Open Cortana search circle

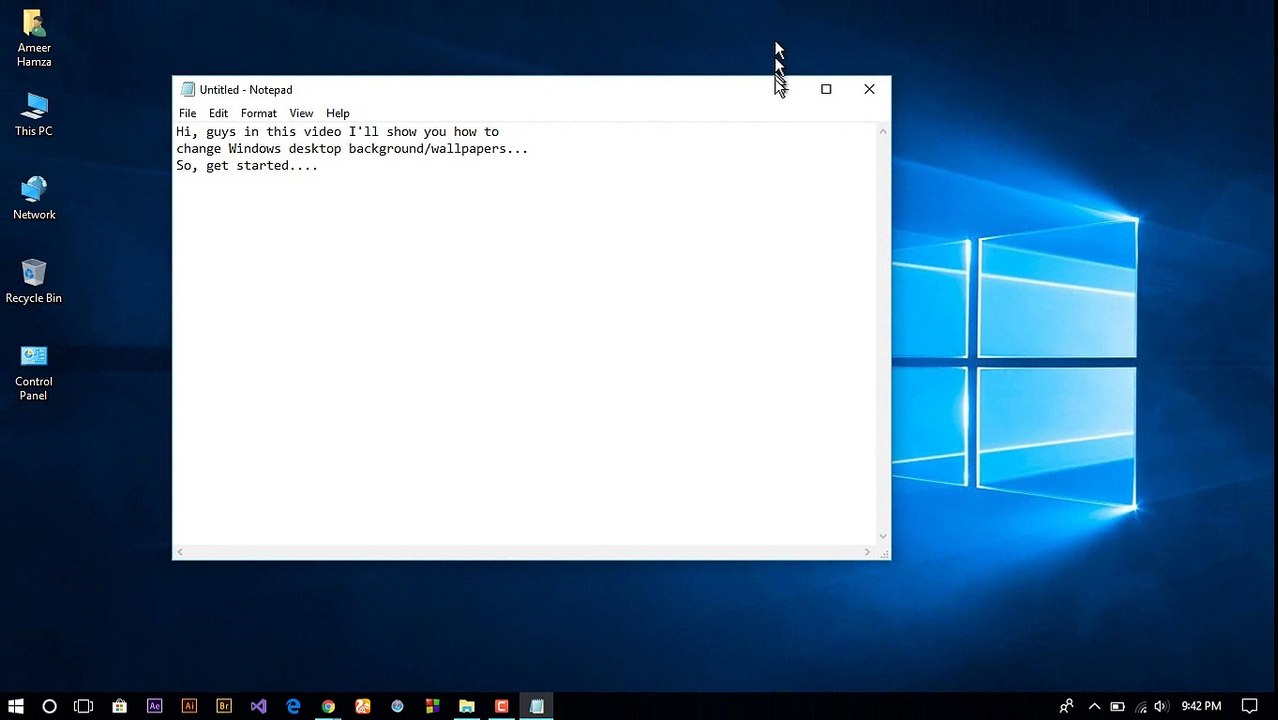click(x=49, y=706)
